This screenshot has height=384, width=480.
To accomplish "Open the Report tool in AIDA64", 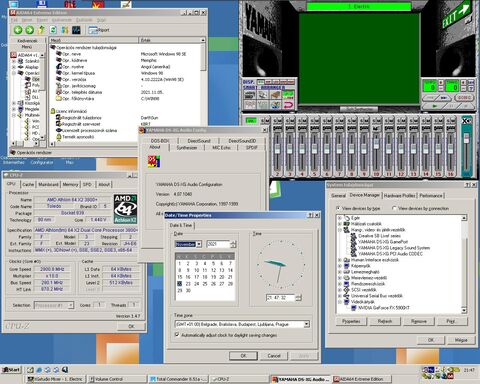I will point(99,30).
